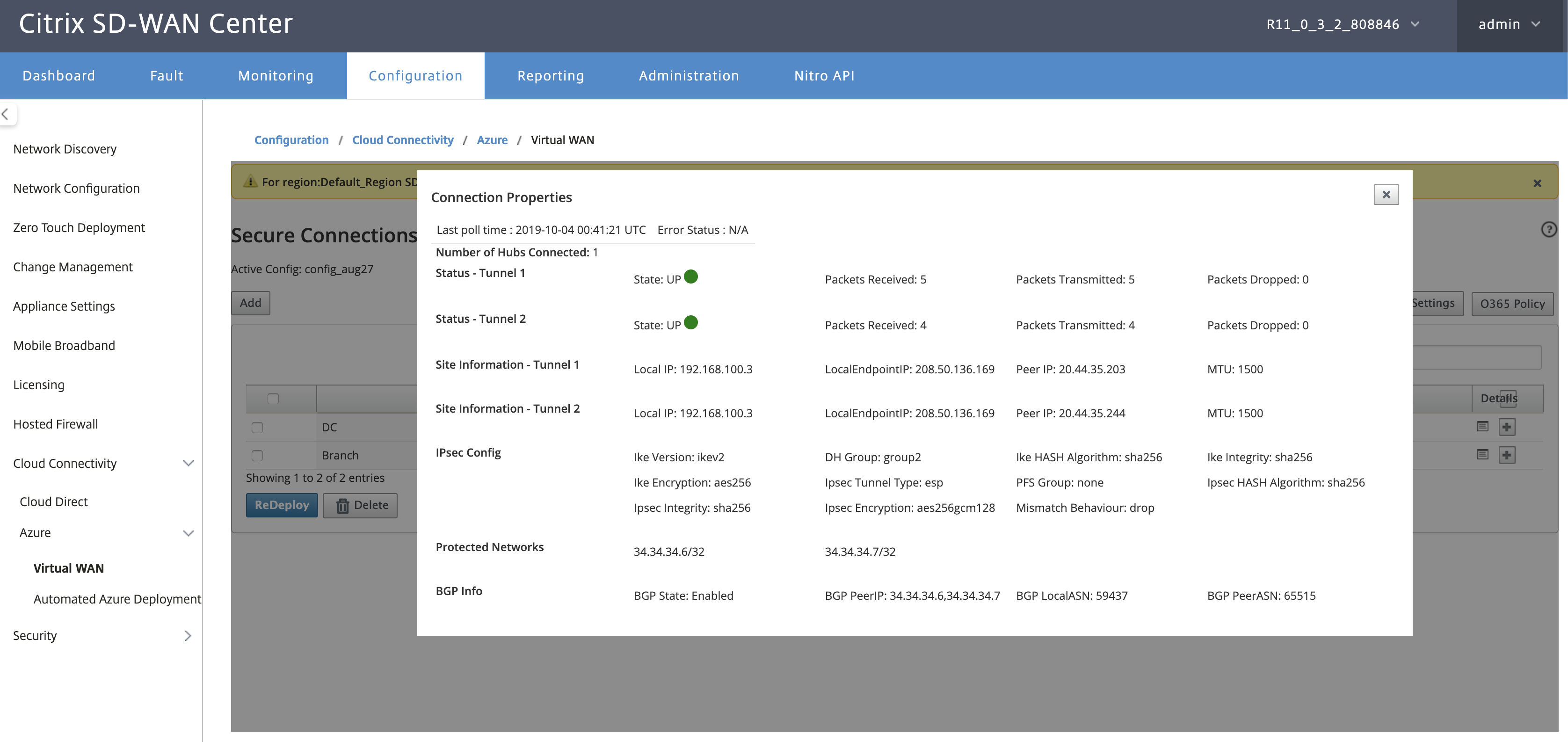Open the R11_0_3_2_808846 version dropdown
This screenshot has width=1568, height=742.
(1342, 25)
